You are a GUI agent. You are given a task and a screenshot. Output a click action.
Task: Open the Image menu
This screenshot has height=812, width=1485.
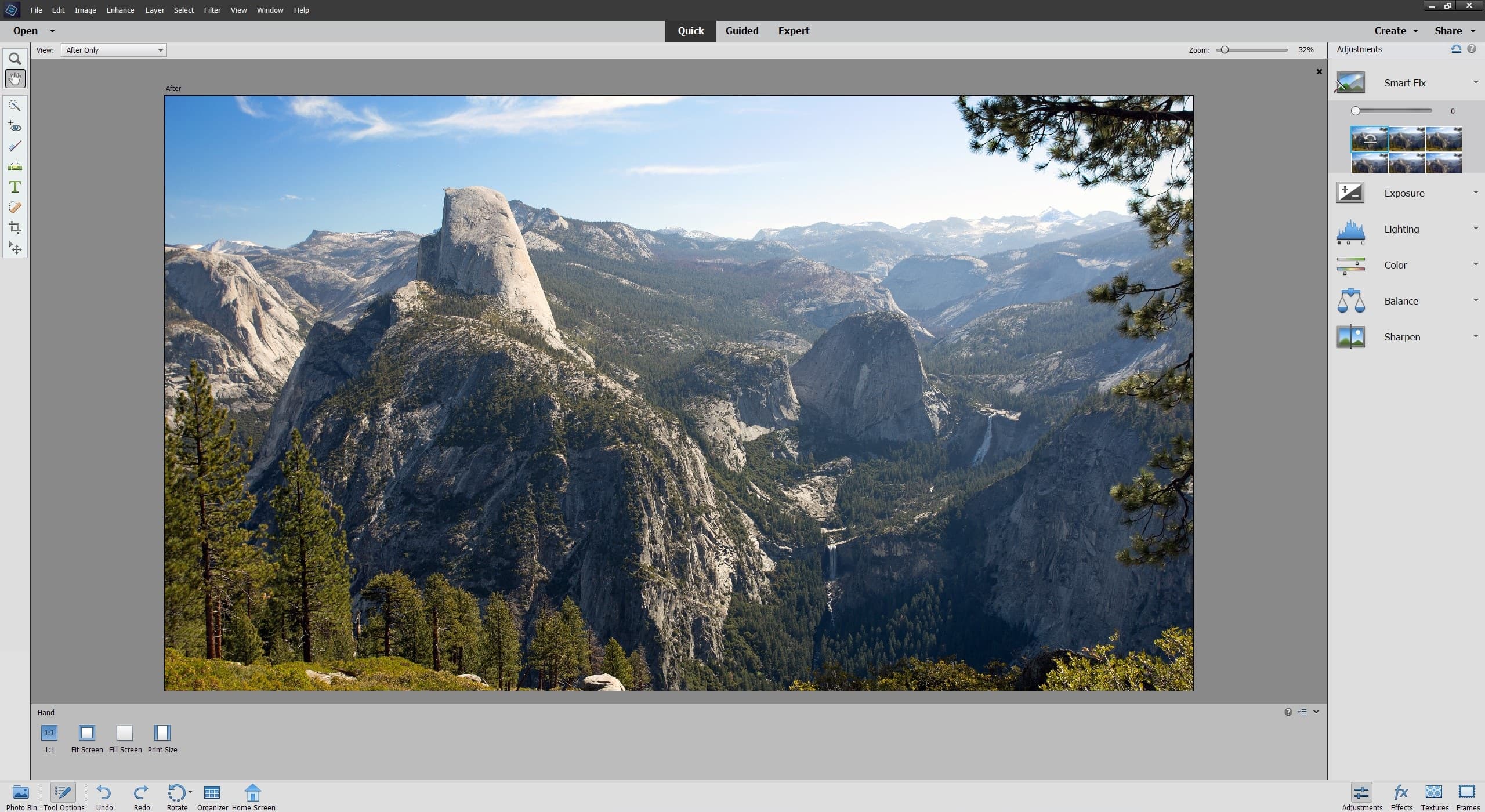point(85,9)
